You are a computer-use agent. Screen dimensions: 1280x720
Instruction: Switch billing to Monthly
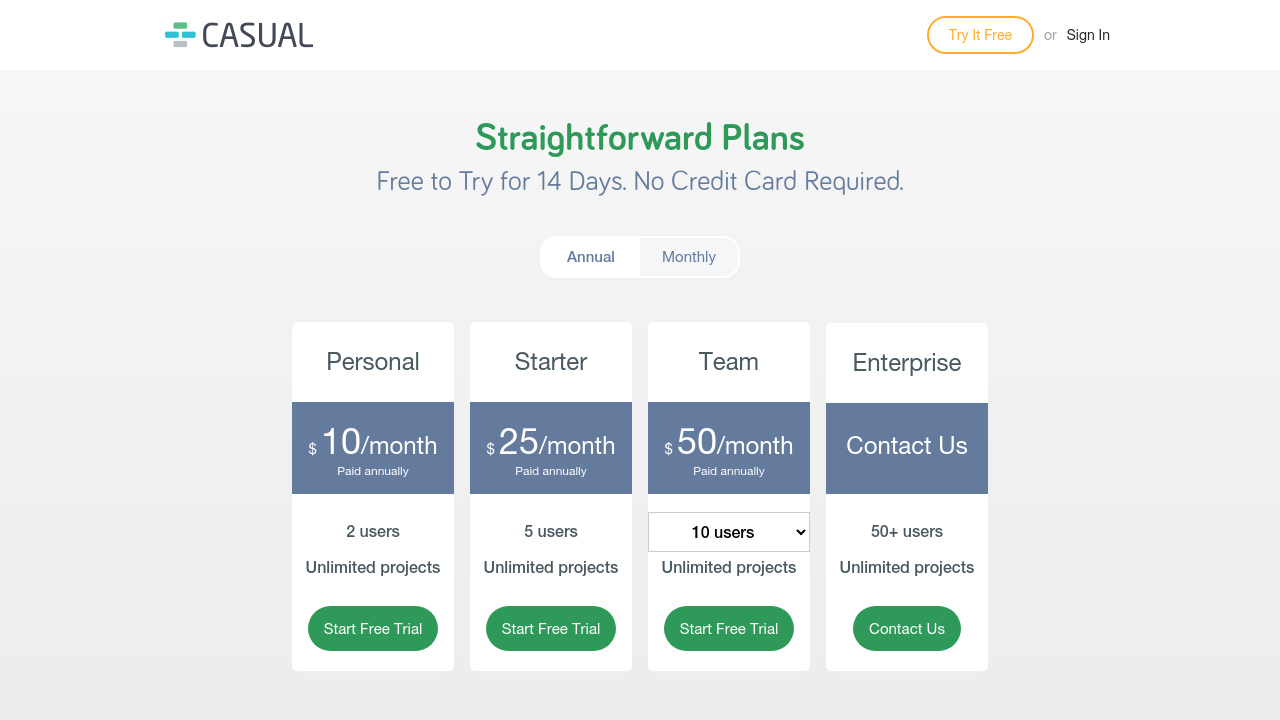(689, 257)
